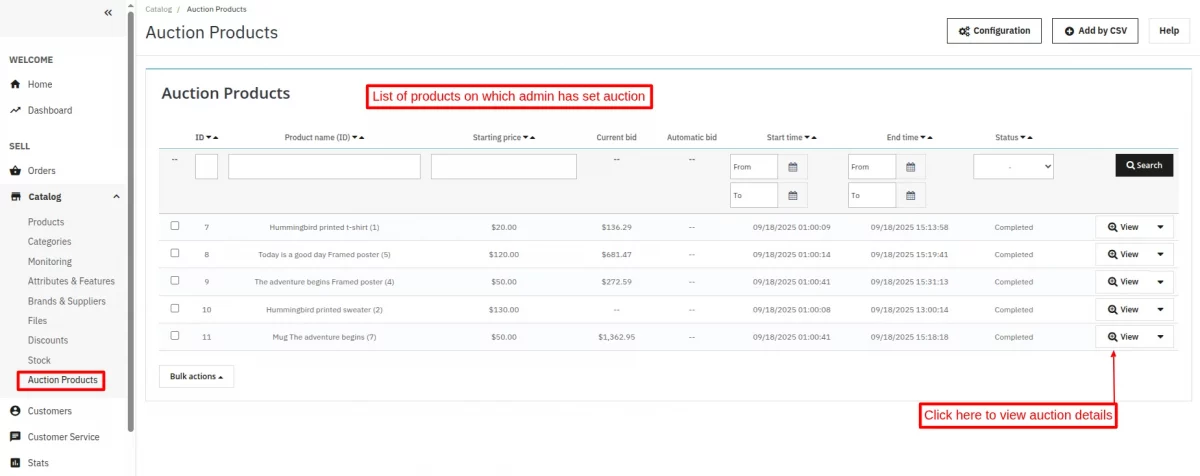Sort ID column ascending with up arrow
The width and height of the screenshot is (1200, 476).
(x=215, y=137)
